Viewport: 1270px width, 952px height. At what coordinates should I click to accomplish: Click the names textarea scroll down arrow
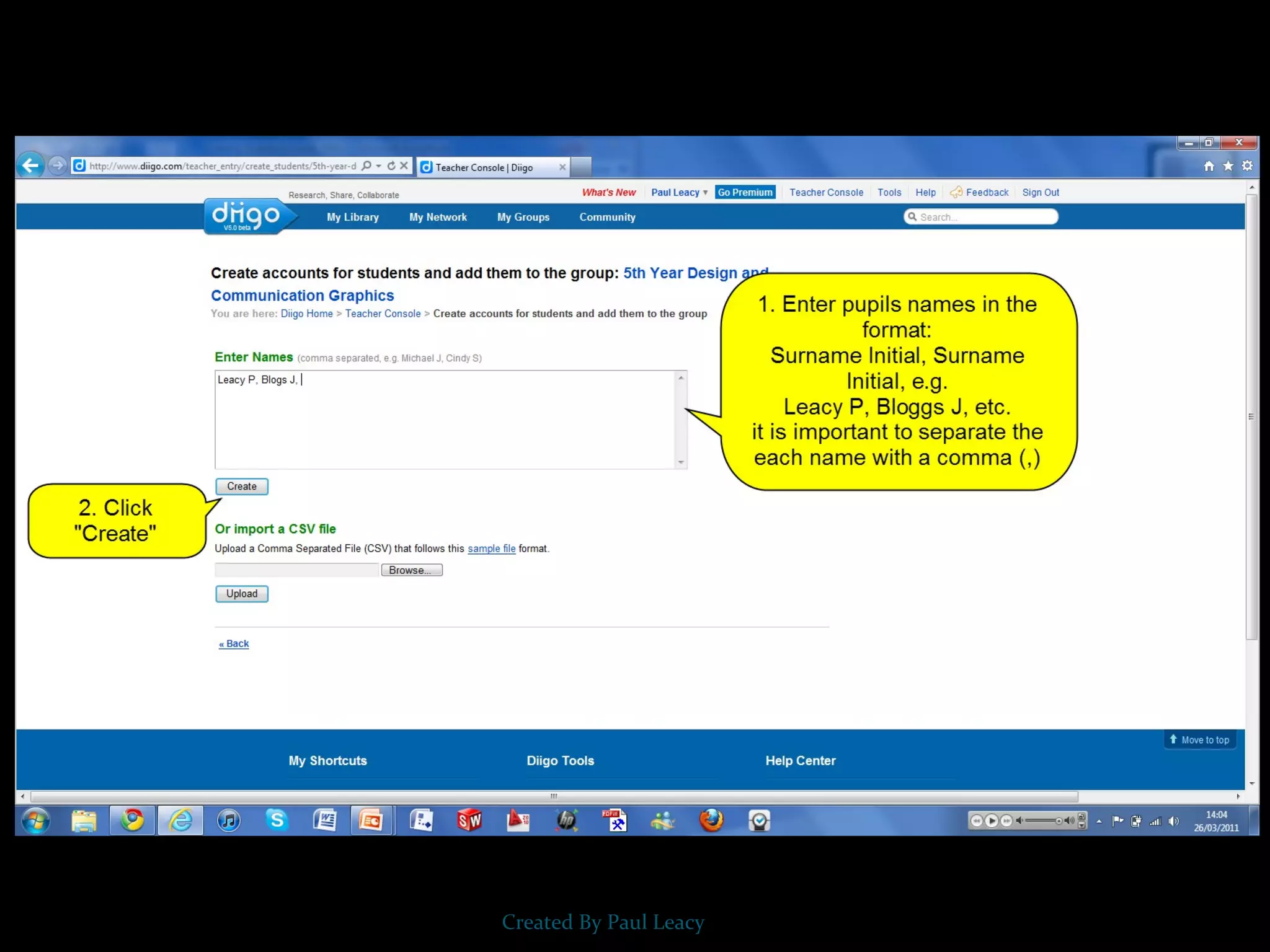tap(681, 462)
